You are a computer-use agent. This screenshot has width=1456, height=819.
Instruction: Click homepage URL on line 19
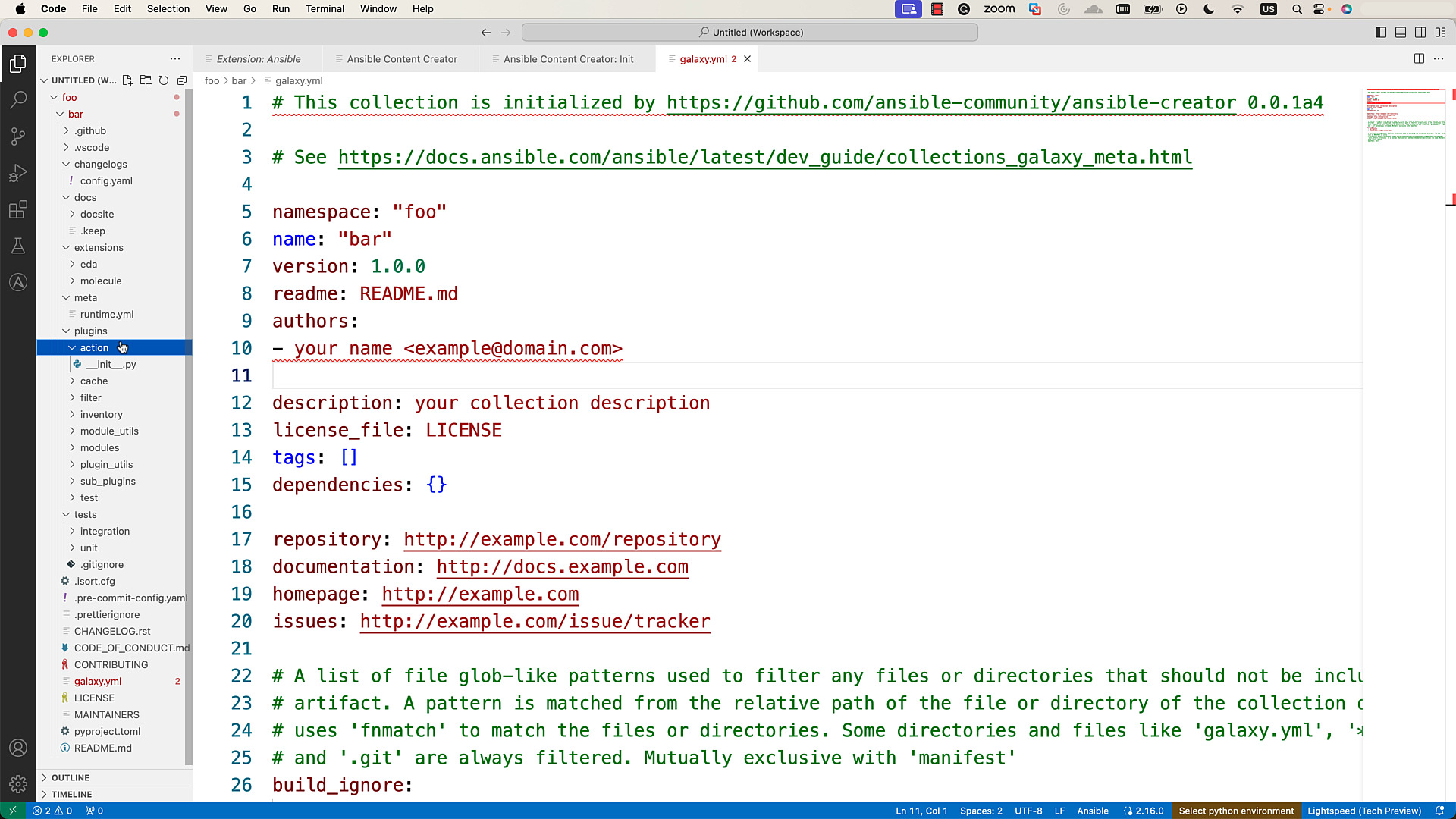pos(481,594)
